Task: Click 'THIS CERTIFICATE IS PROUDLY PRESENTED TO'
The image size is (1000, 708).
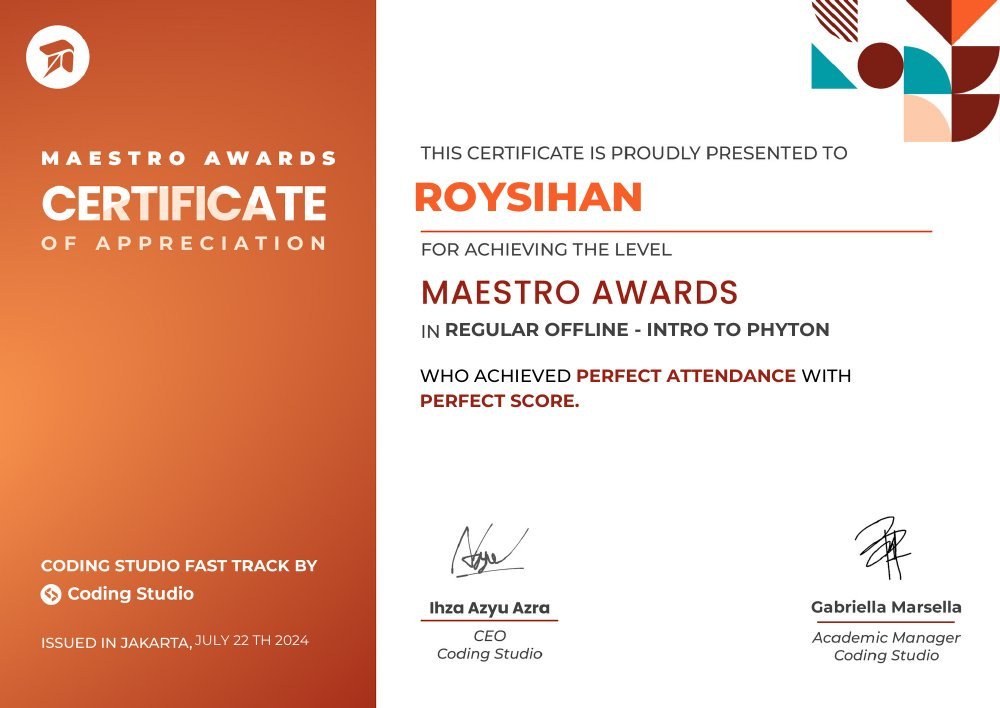Action: (634, 153)
